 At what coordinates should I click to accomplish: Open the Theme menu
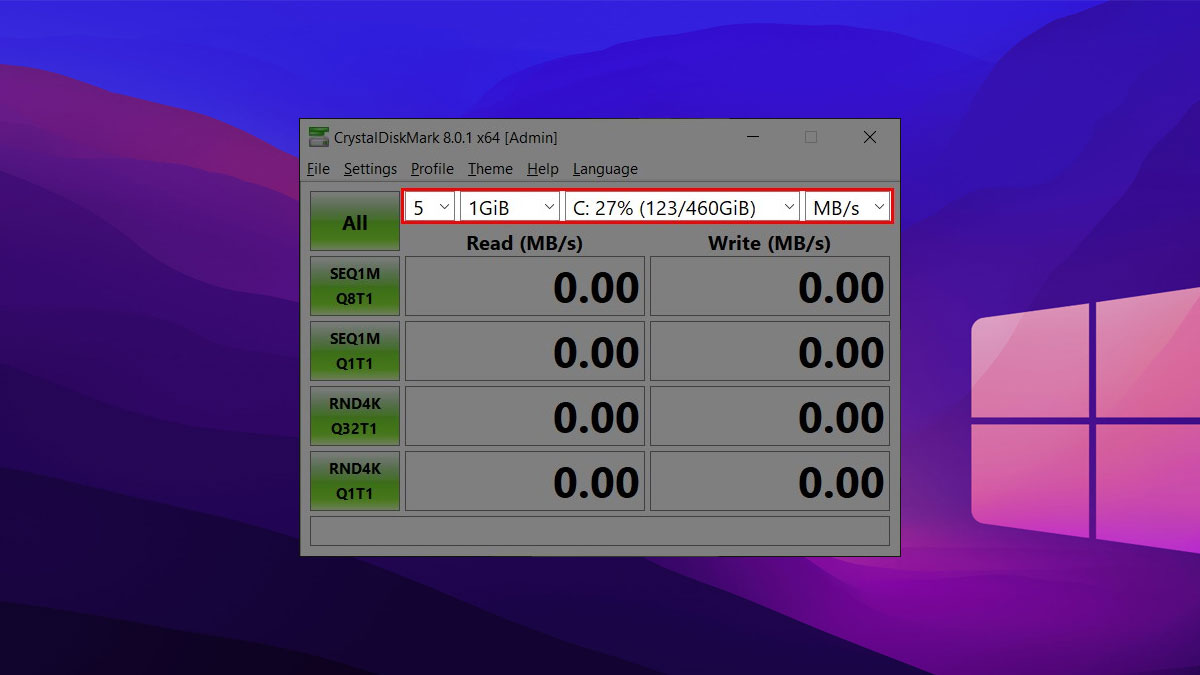pos(490,169)
